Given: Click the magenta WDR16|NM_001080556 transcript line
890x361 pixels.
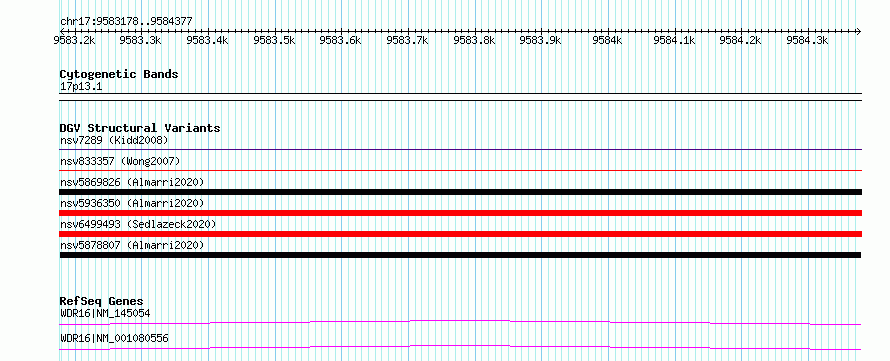Looking at the screenshot, I should (x=460, y=347).
